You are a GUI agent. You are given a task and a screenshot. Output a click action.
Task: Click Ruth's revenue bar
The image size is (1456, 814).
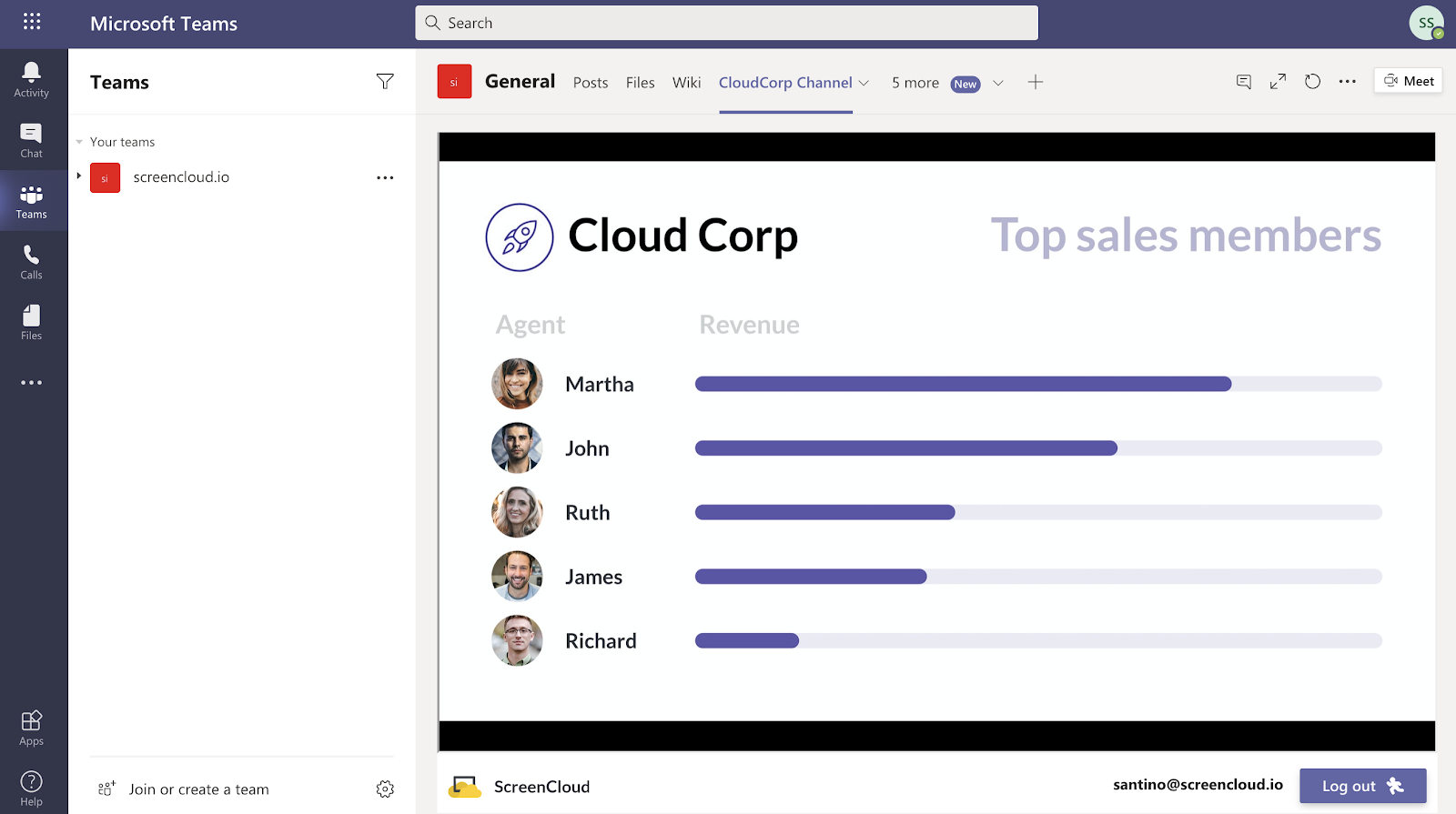point(1038,512)
